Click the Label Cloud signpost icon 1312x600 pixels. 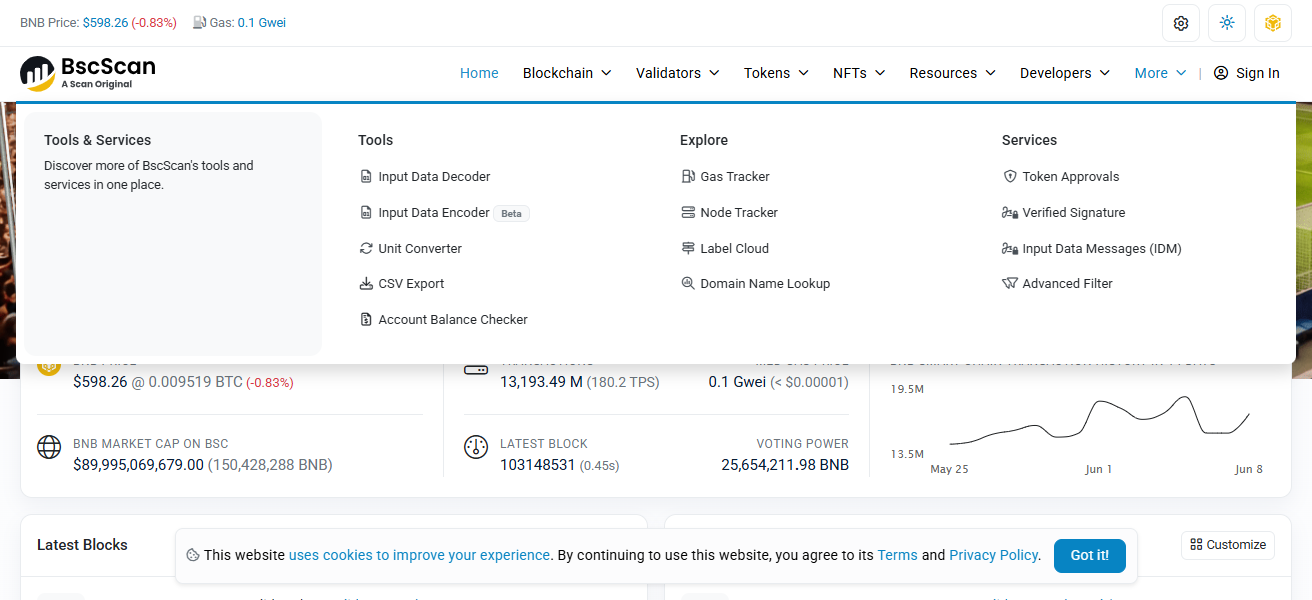(x=688, y=248)
